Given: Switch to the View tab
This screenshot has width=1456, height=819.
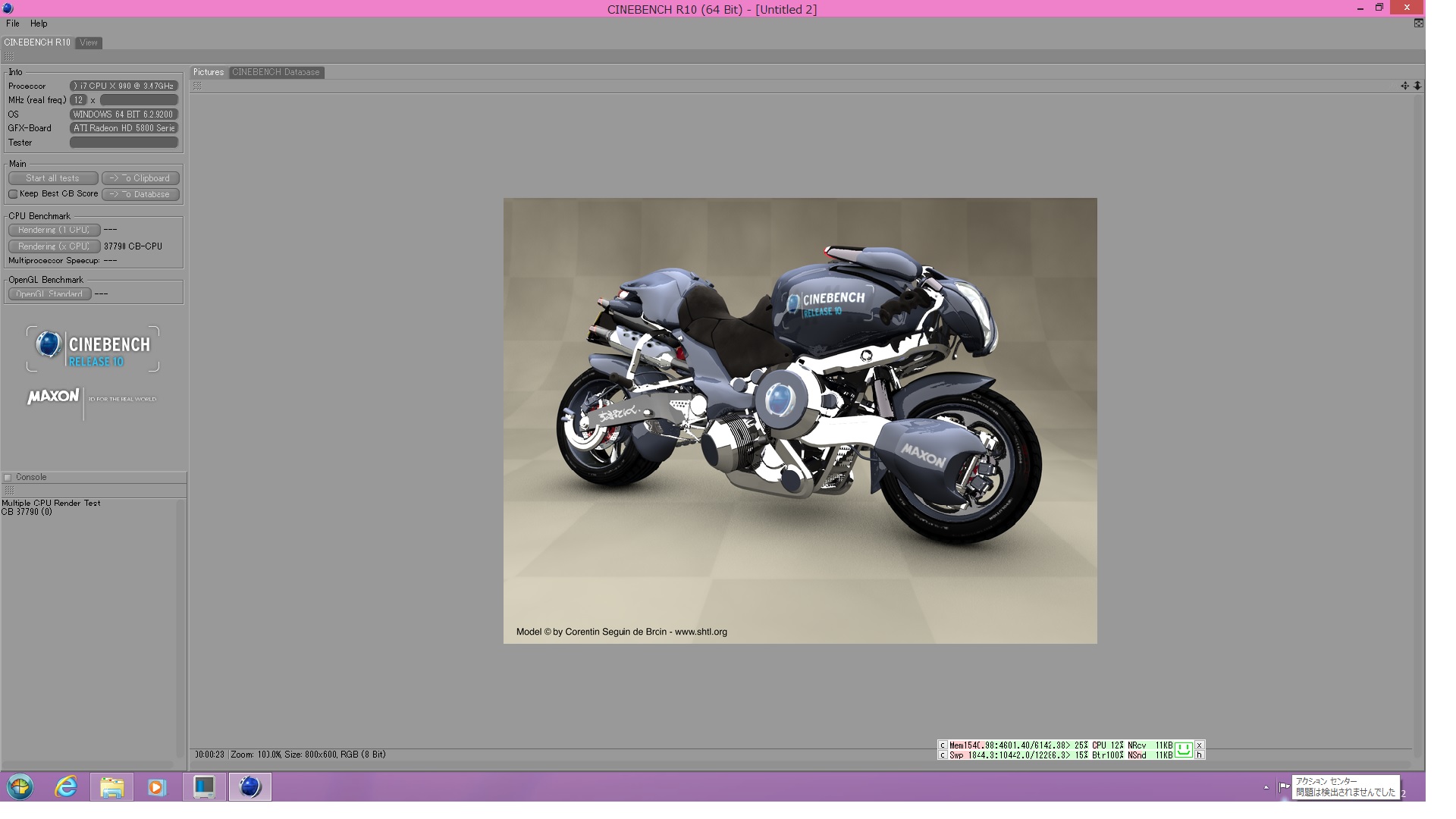Looking at the screenshot, I should tap(89, 42).
